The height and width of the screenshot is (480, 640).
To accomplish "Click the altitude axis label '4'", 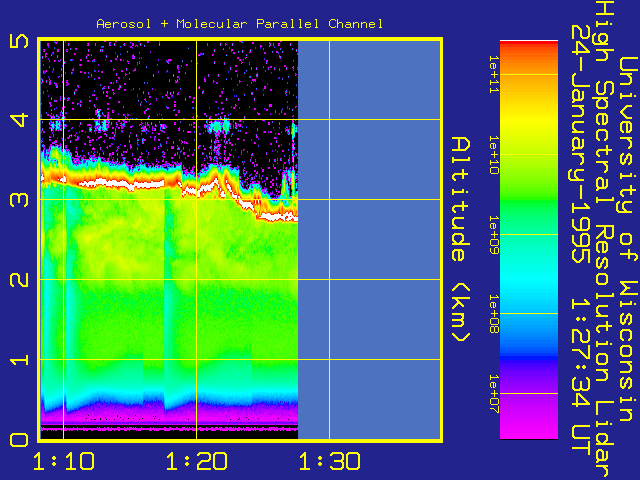I will coord(19,120).
